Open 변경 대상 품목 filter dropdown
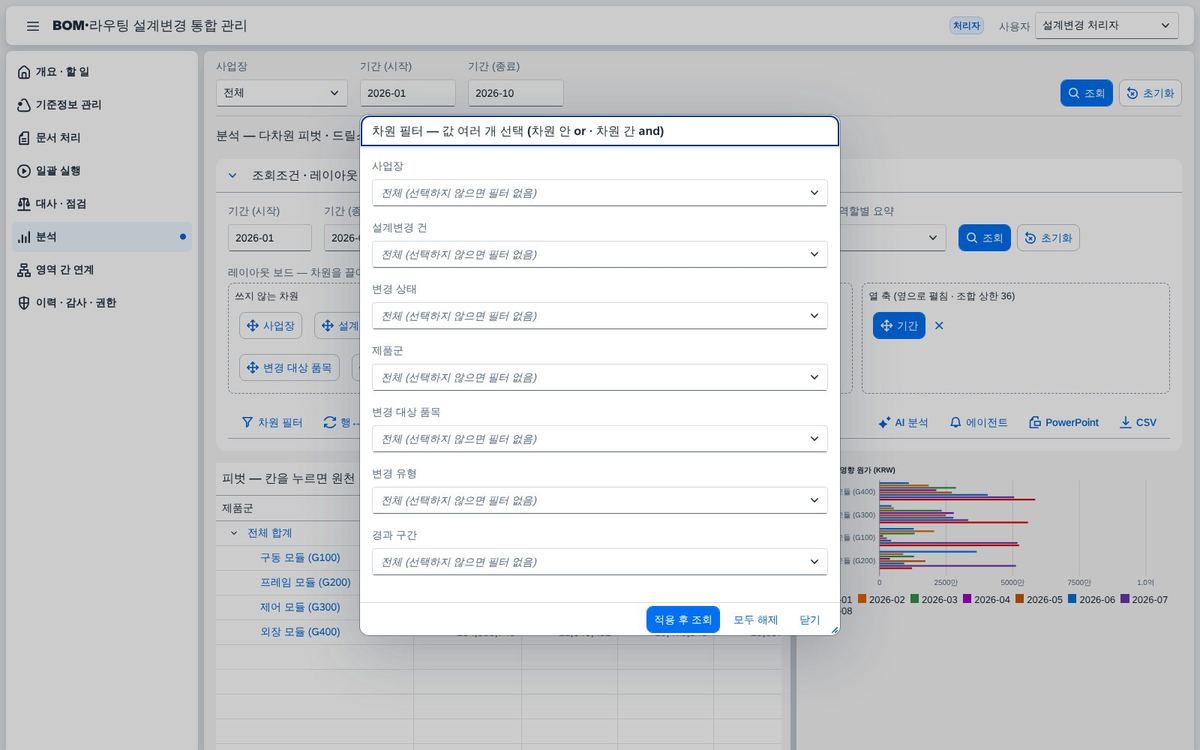Image resolution: width=1200 pixels, height=750 pixels. point(600,439)
